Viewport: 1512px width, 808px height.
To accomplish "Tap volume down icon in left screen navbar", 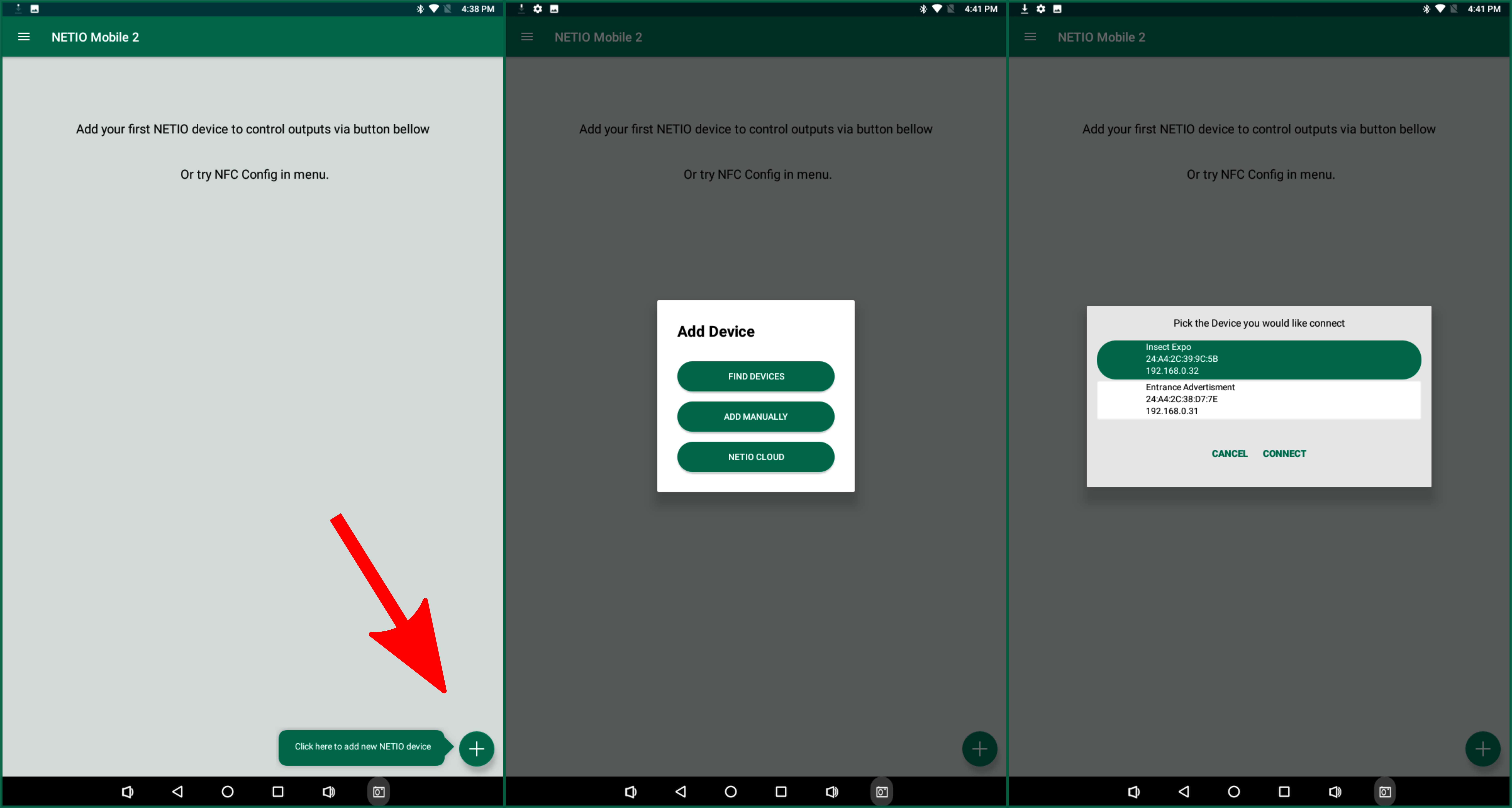I will (127, 792).
